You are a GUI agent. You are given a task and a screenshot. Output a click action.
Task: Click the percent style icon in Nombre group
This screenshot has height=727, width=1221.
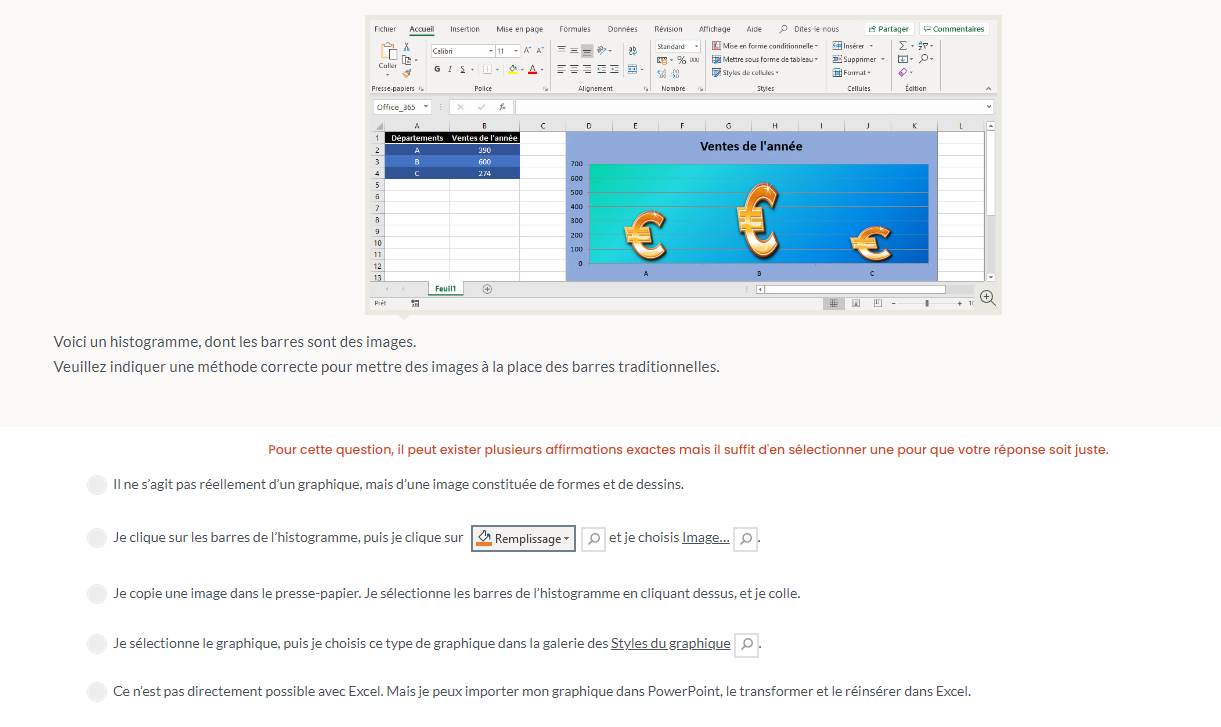click(x=681, y=60)
